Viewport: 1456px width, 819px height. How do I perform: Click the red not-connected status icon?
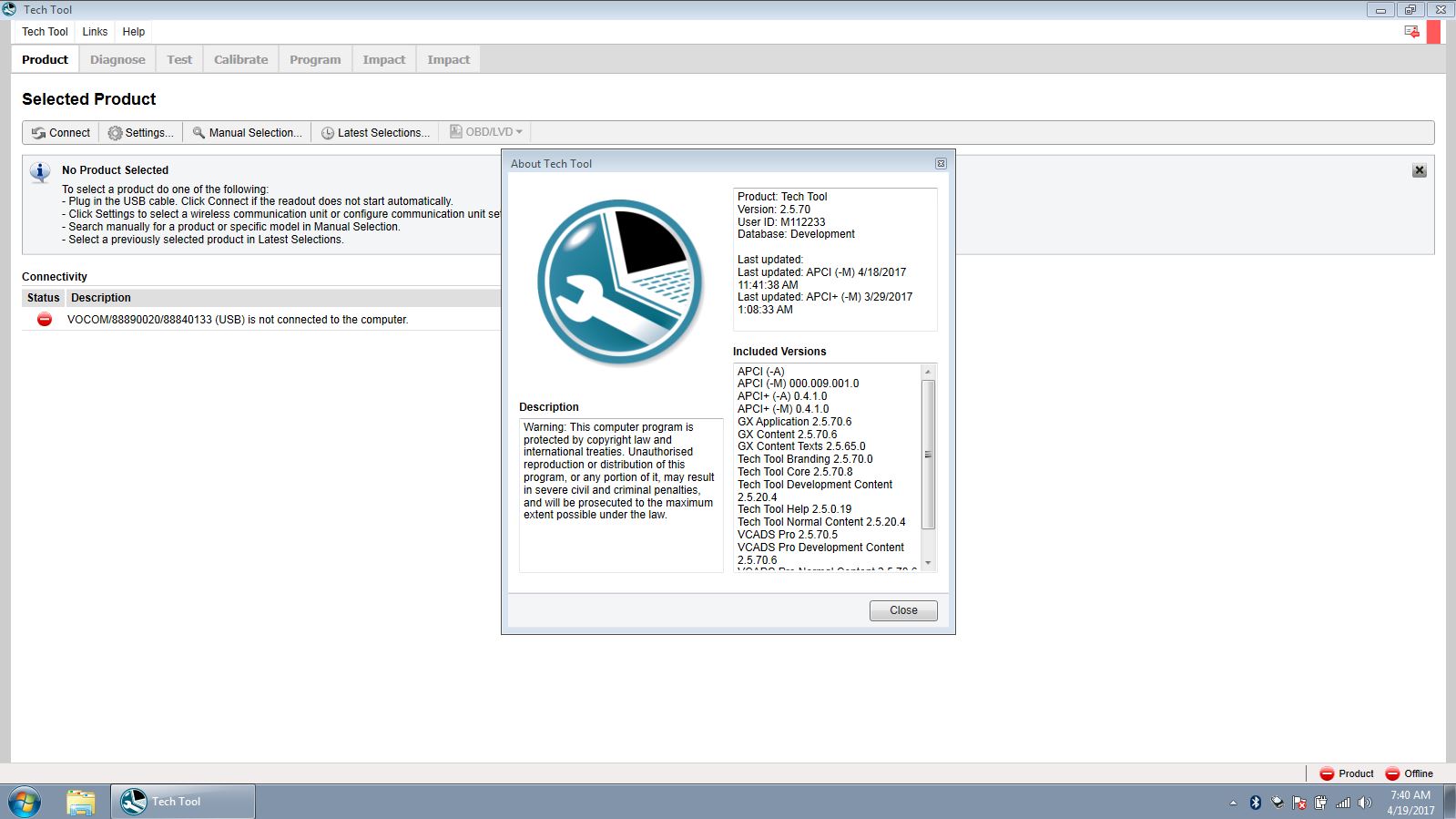[44, 320]
